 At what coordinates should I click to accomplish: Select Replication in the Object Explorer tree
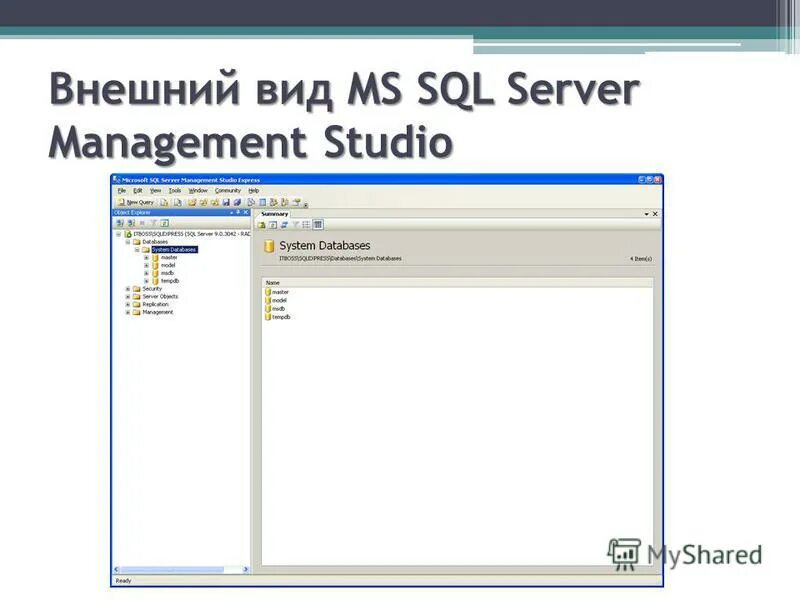point(155,305)
